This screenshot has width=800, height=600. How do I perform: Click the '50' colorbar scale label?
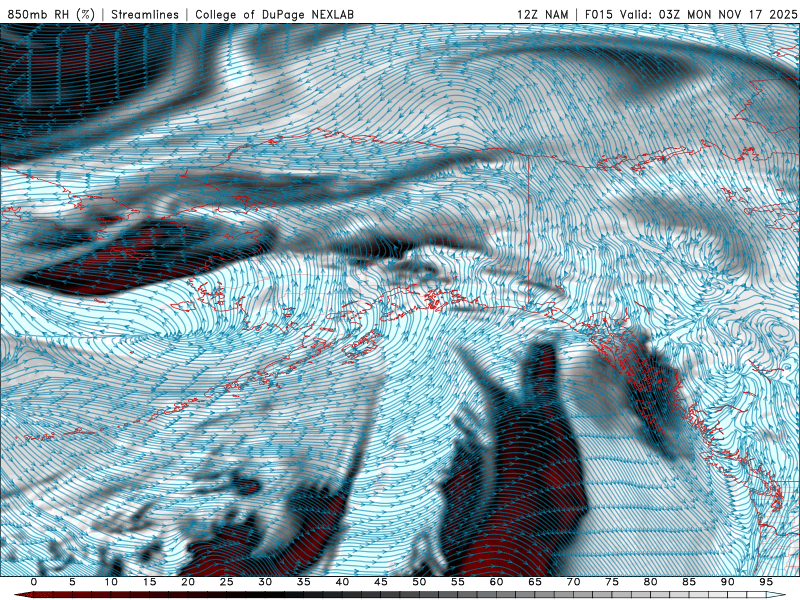tap(419, 582)
